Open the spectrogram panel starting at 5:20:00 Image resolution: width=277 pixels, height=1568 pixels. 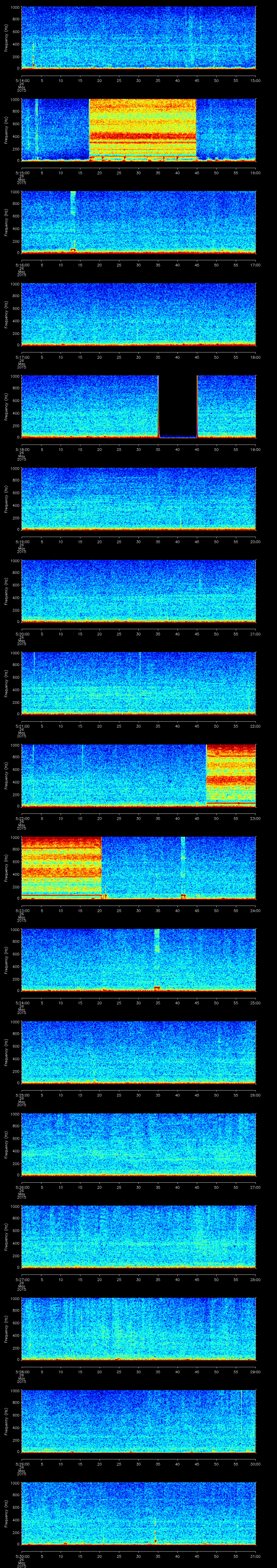point(138,591)
